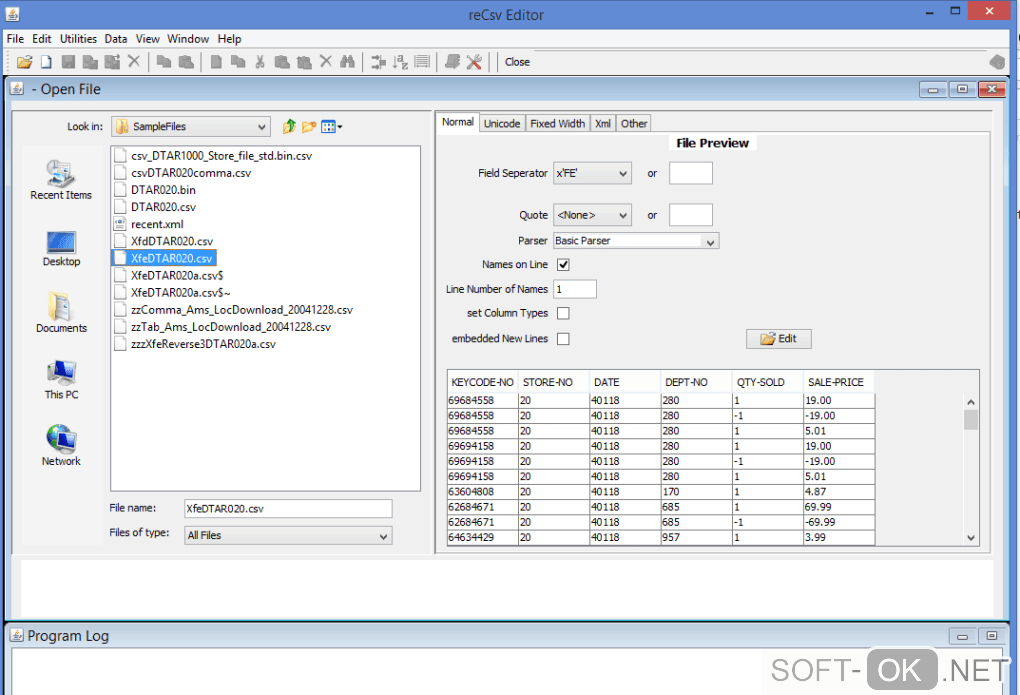
Task: Enable the set Column Types checkbox
Action: pyautogui.click(x=563, y=313)
